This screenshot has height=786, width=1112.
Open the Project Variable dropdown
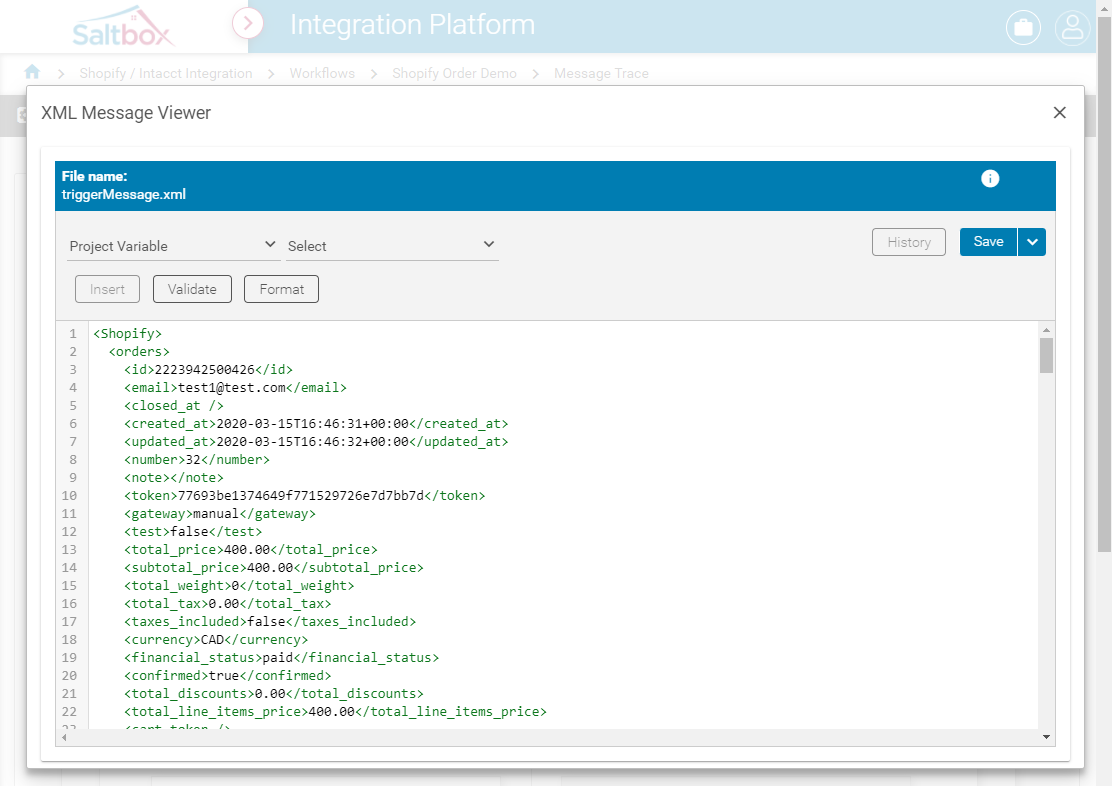click(x=173, y=245)
